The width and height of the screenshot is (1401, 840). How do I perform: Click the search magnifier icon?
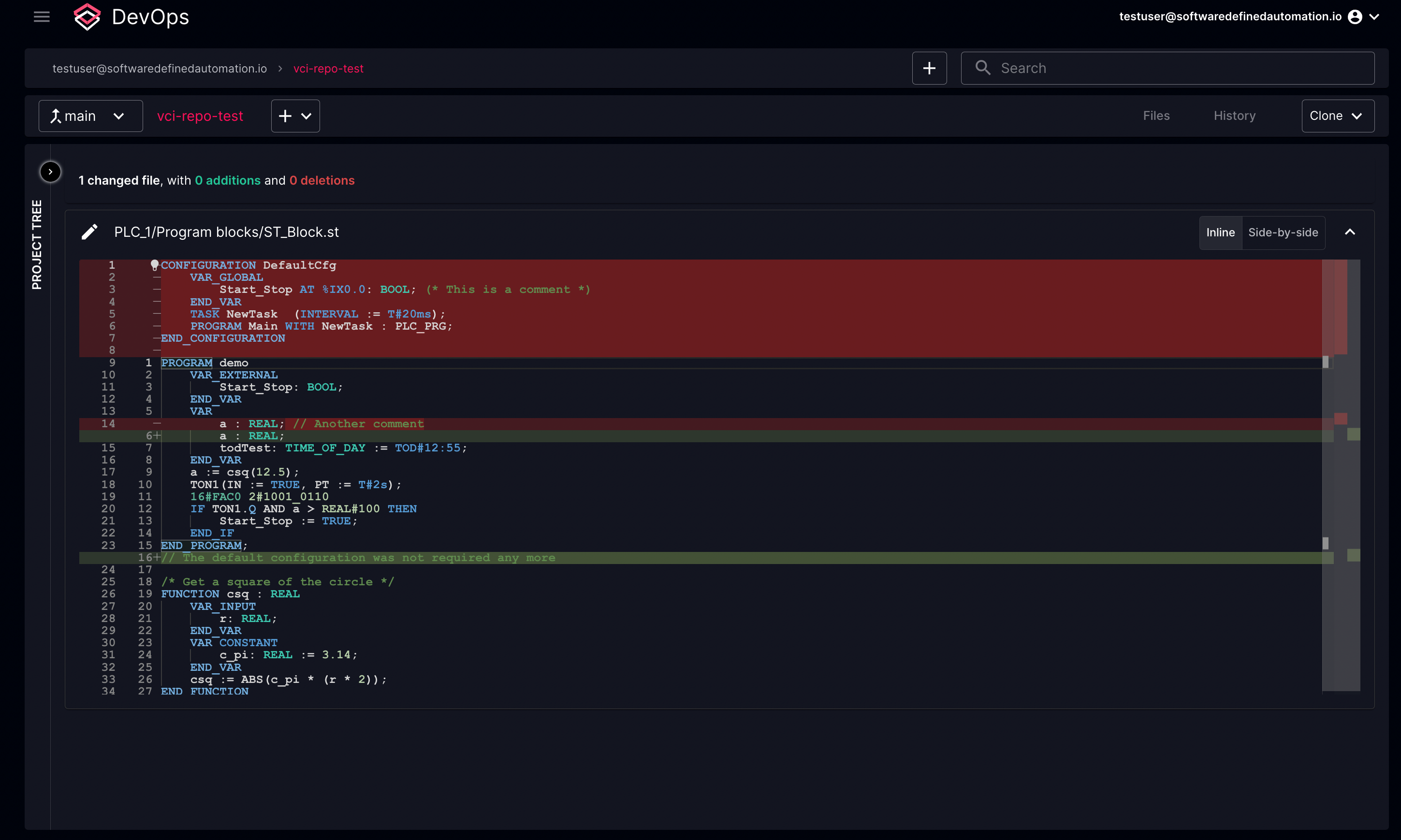coord(983,68)
